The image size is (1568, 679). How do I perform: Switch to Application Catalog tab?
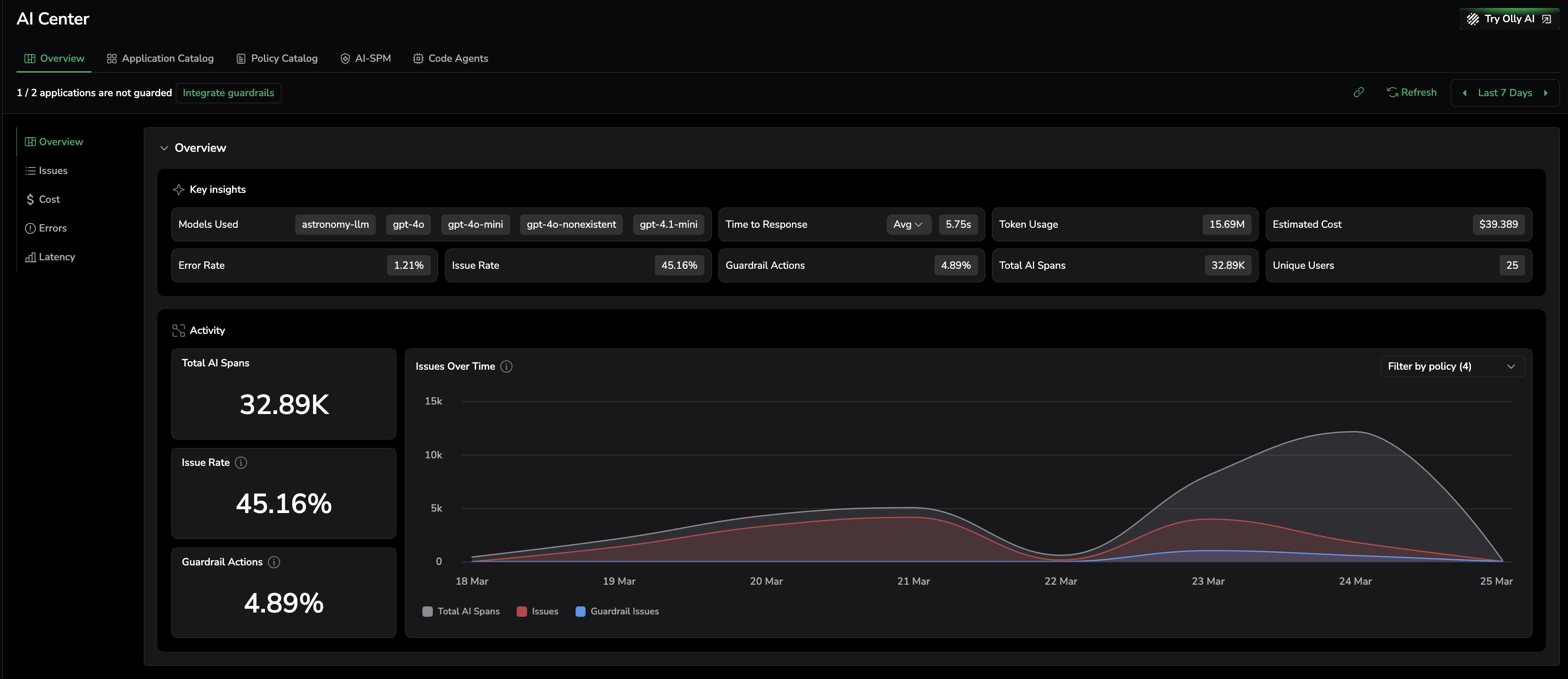click(x=160, y=58)
